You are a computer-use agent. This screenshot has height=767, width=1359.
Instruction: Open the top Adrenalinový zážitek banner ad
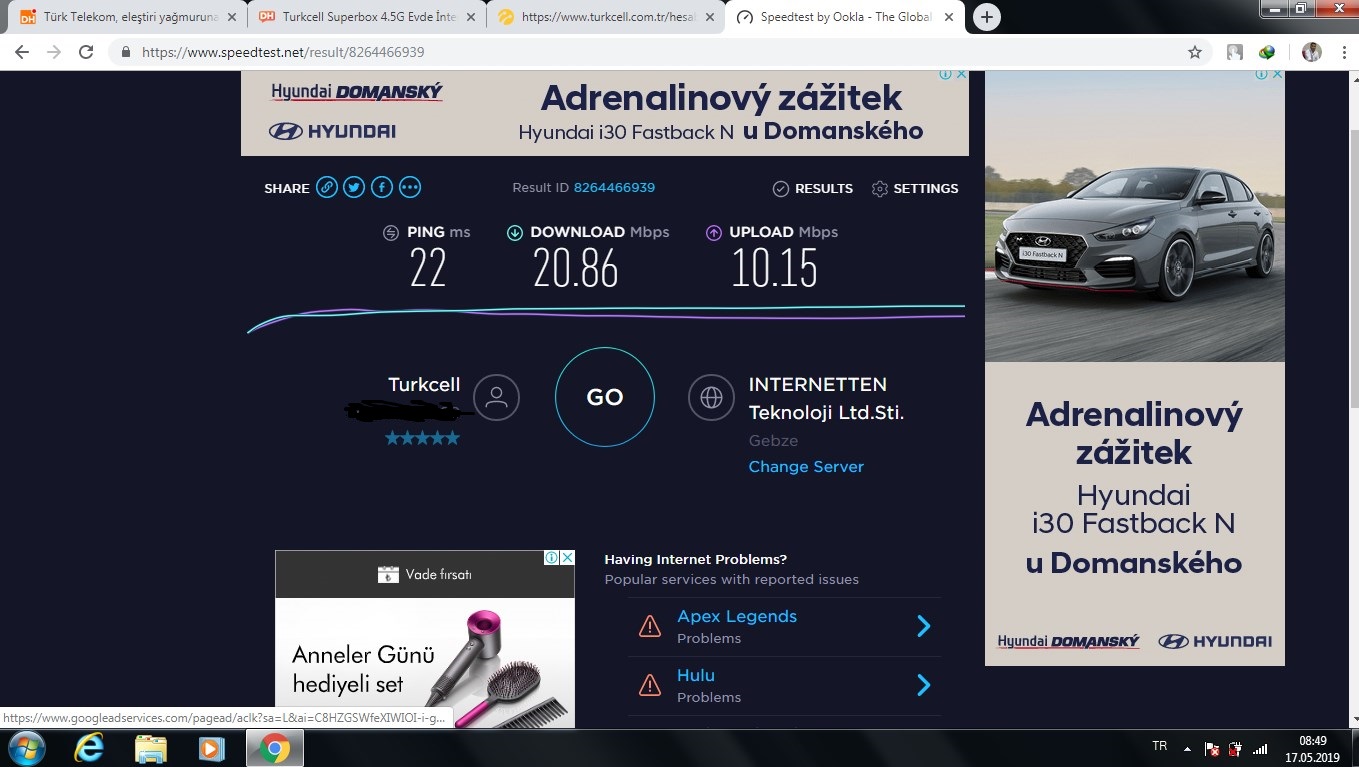pyautogui.click(x=605, y=112)
